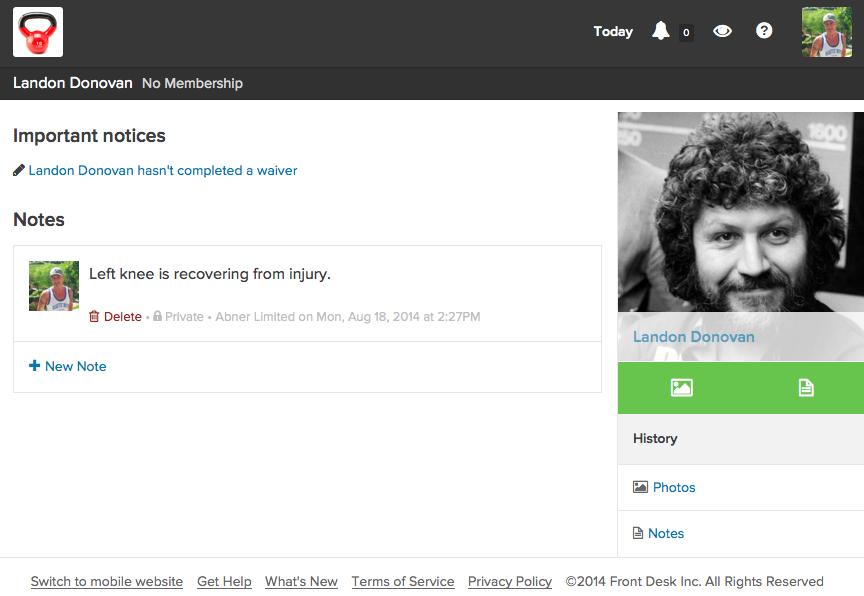The width and height of the screenshot is (864, 596).
Task: Select the photo icon in green bar
Action: tap(682, 387)
